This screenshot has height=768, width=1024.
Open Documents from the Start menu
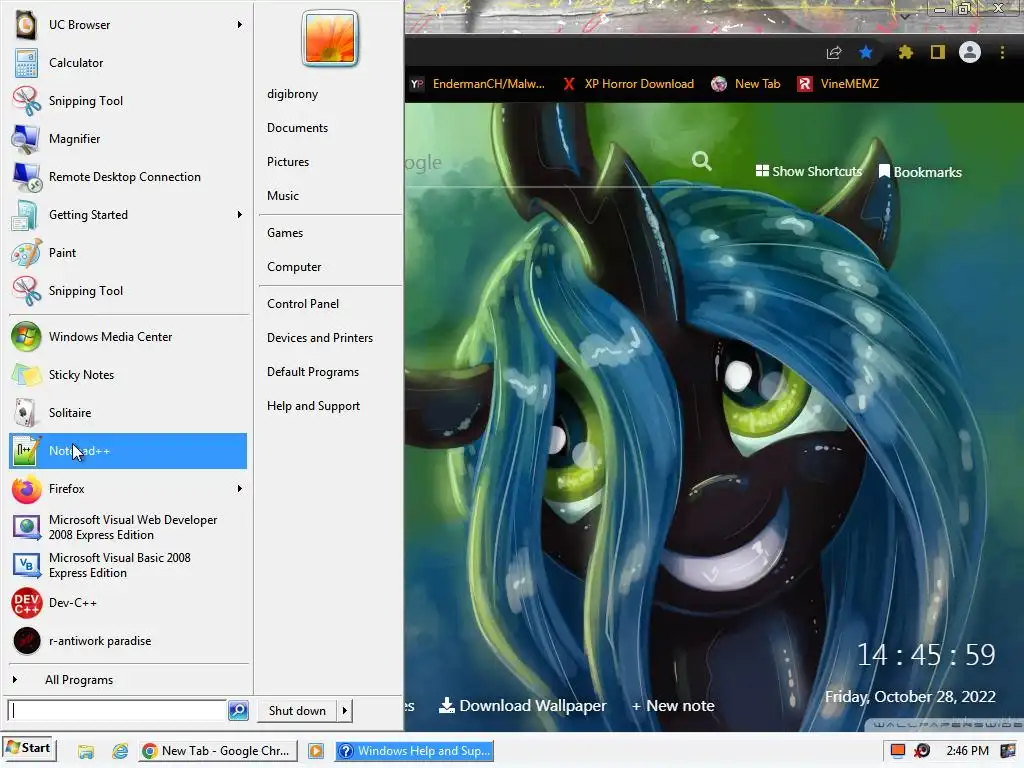tap(297, 128)
